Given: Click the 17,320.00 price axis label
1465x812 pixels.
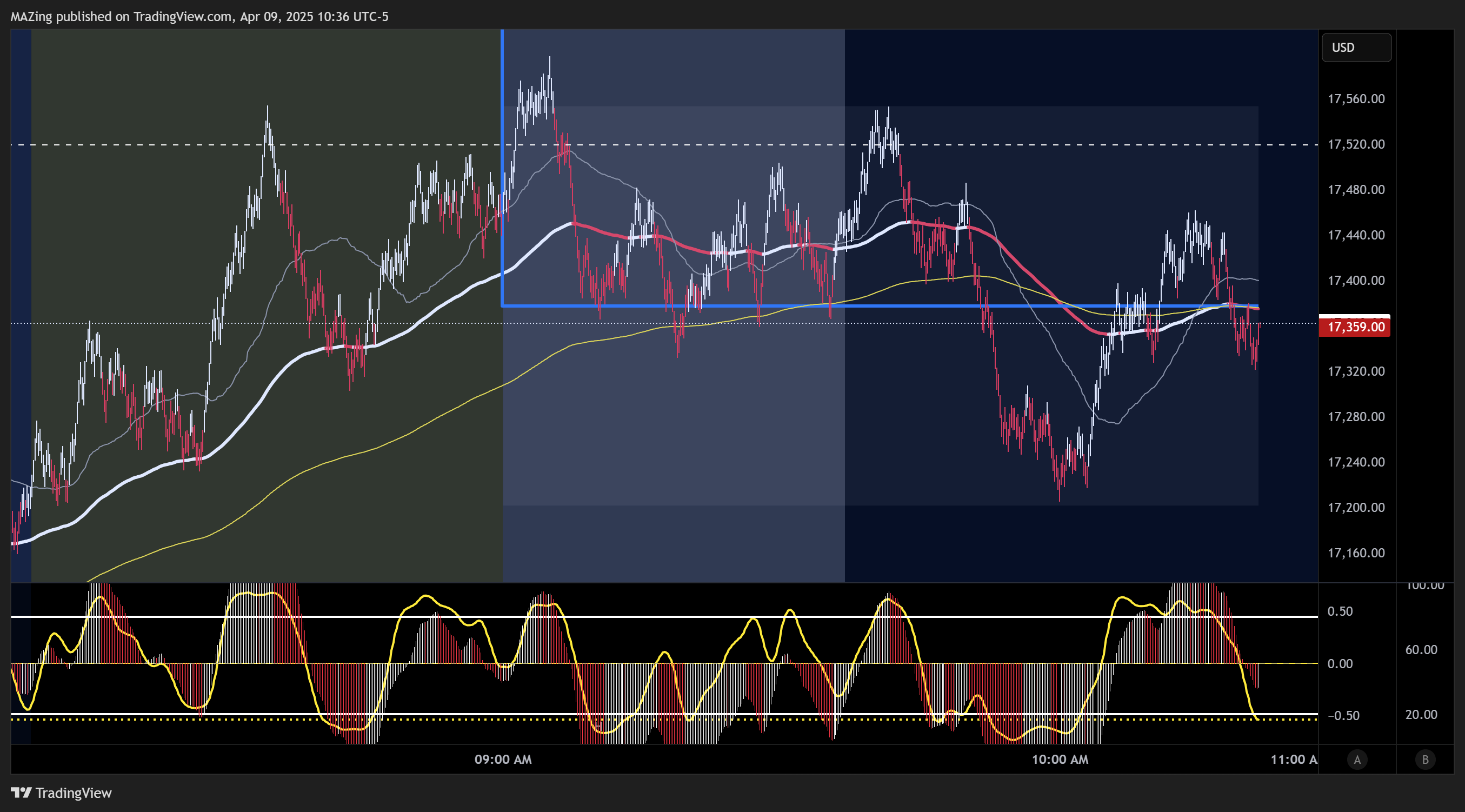Looking at the screenshot, I should click(x=1356, y=372).
